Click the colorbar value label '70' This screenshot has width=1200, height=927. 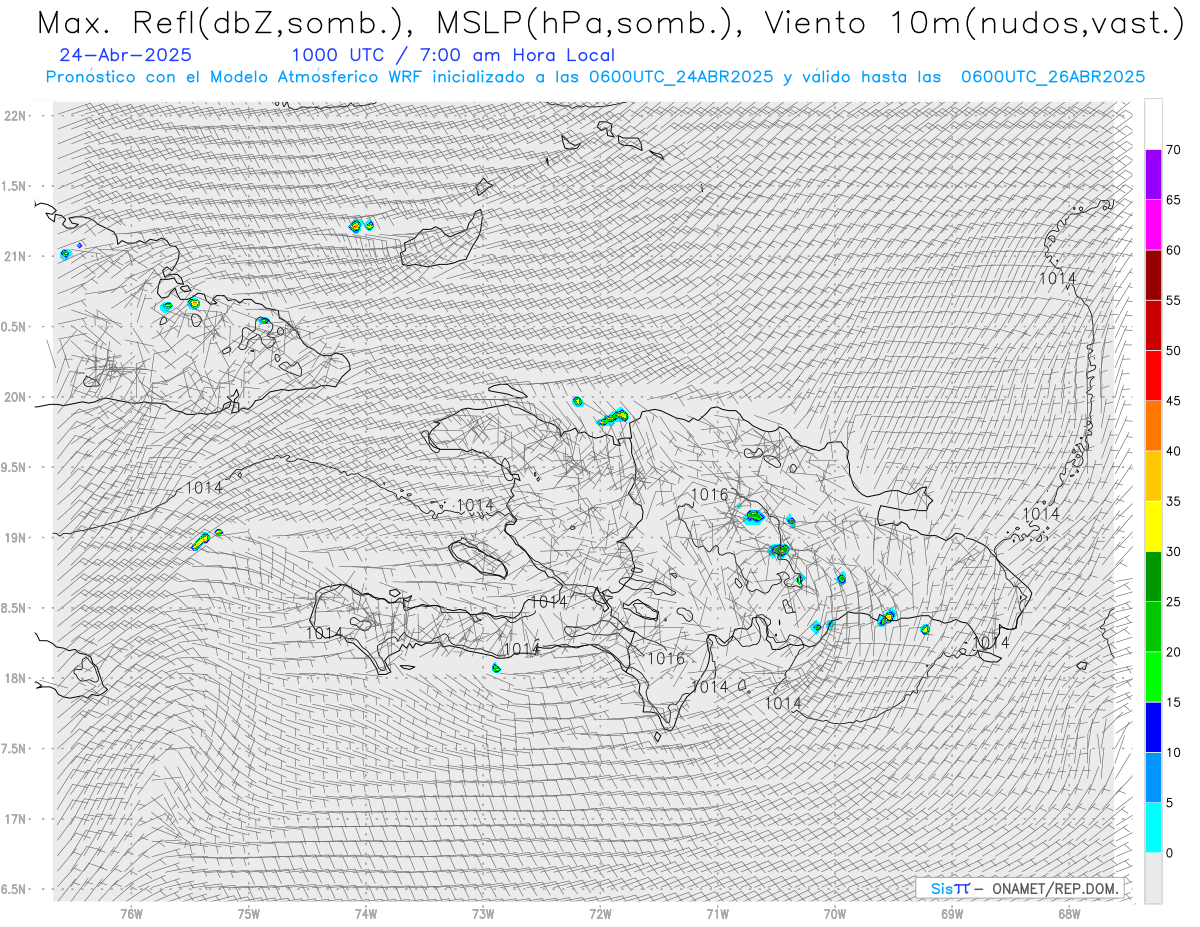pos(1173,150)
